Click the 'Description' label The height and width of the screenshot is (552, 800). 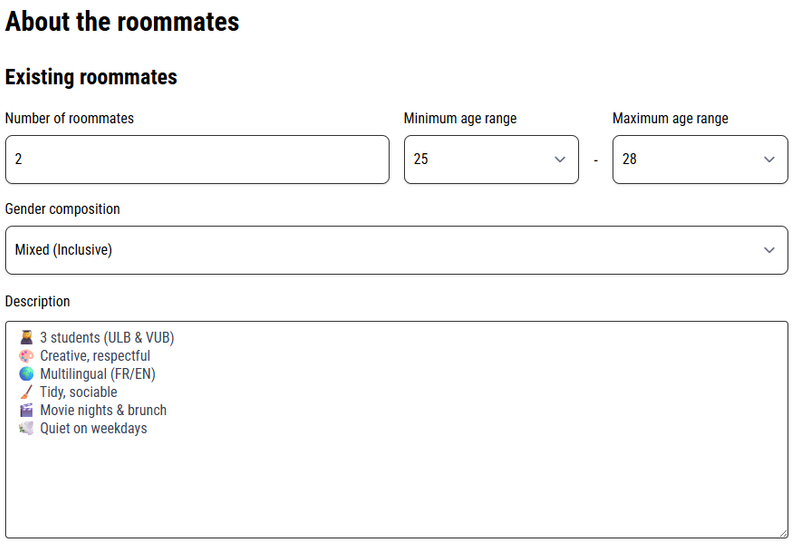37,302
